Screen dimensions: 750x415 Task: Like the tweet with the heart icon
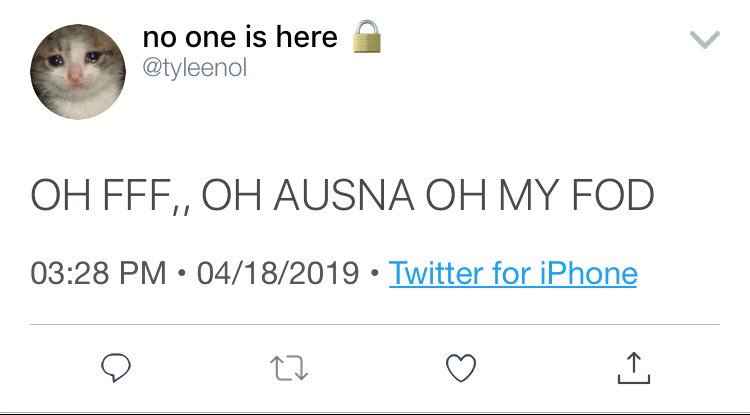pos(461,368)
